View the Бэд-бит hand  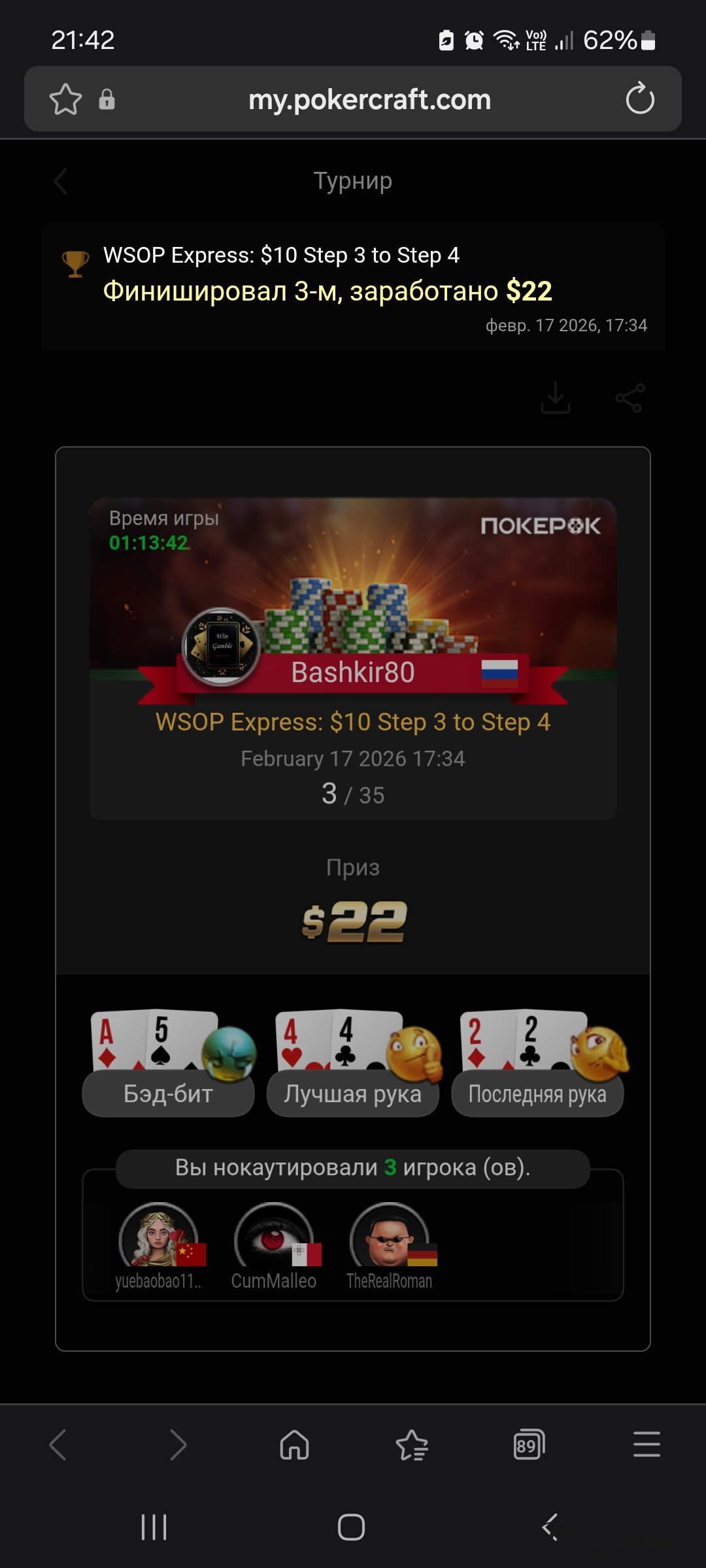click(169, 1063)
